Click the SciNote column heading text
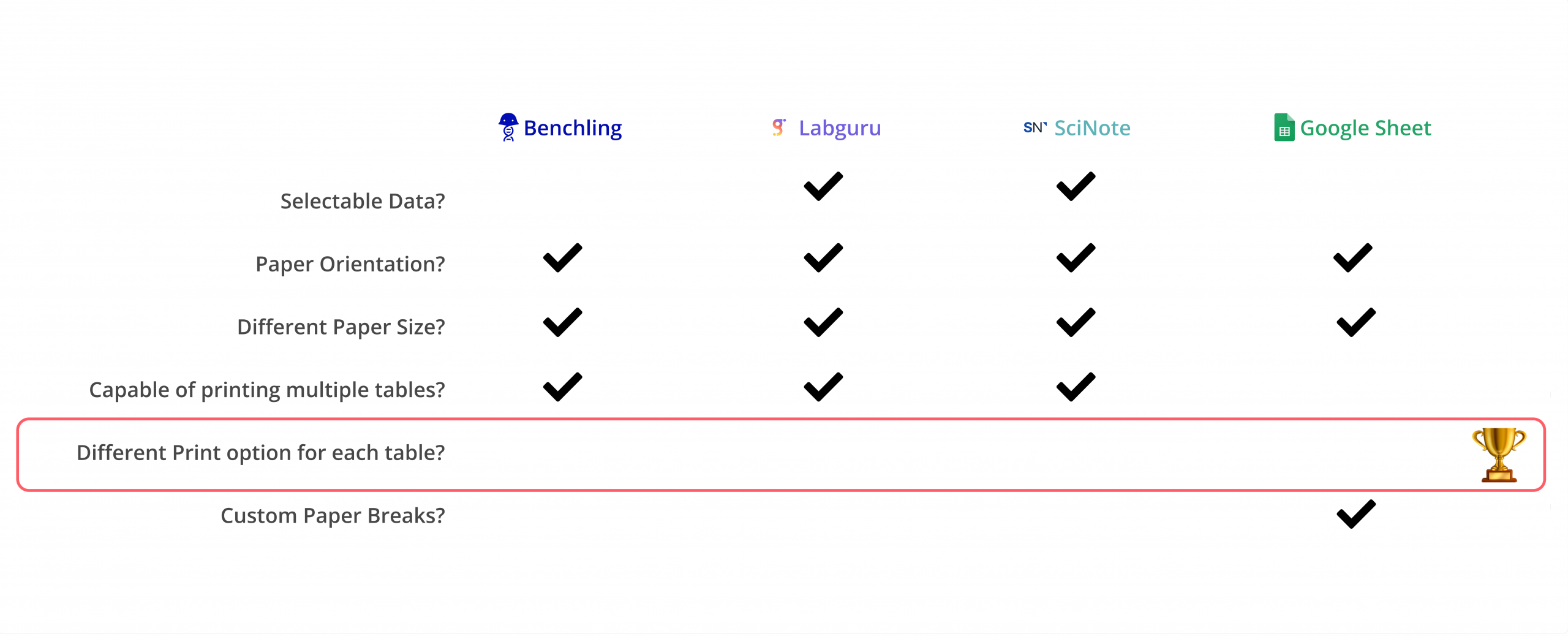 point(1092,128)
